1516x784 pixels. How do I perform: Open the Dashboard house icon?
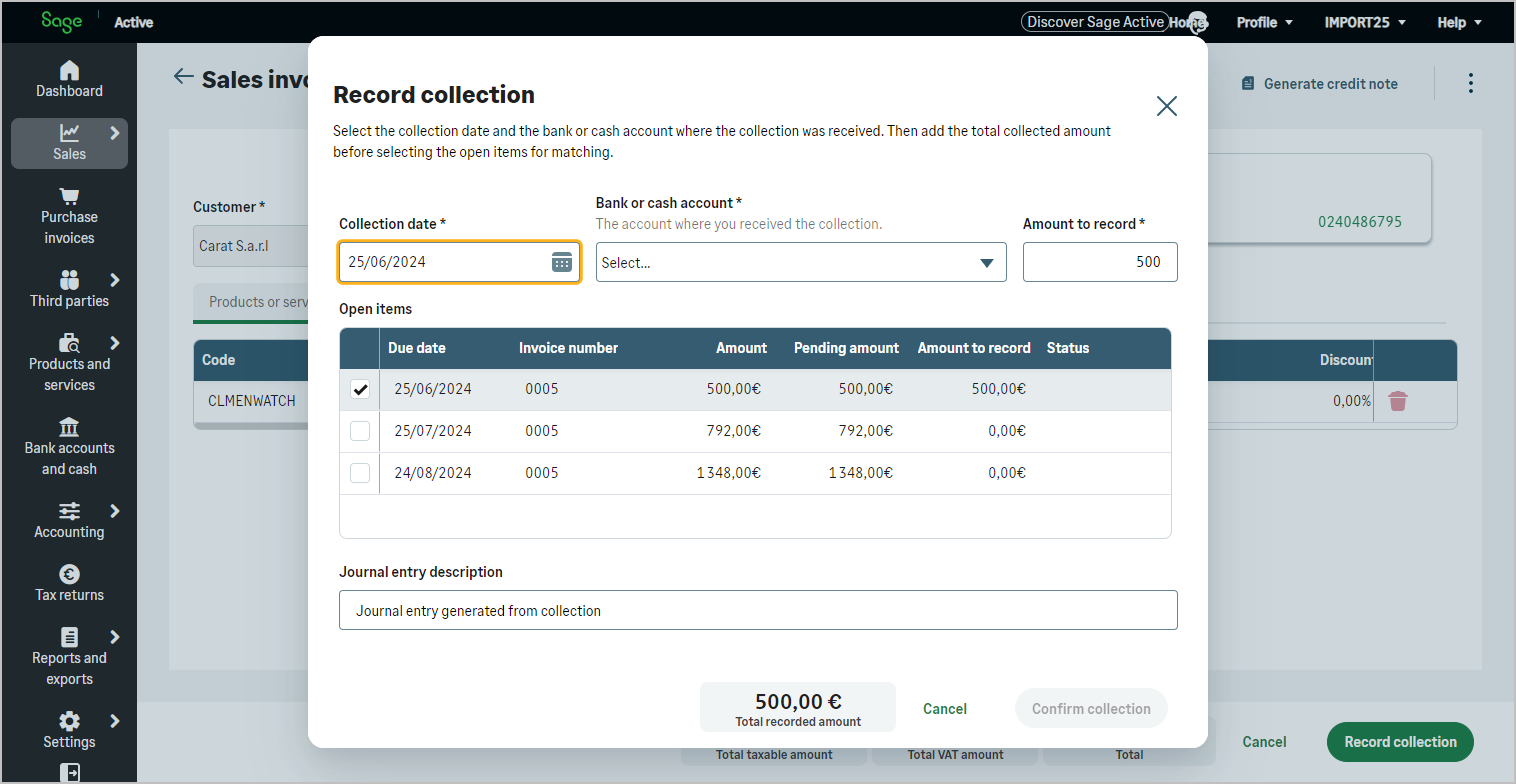[69, 70]
